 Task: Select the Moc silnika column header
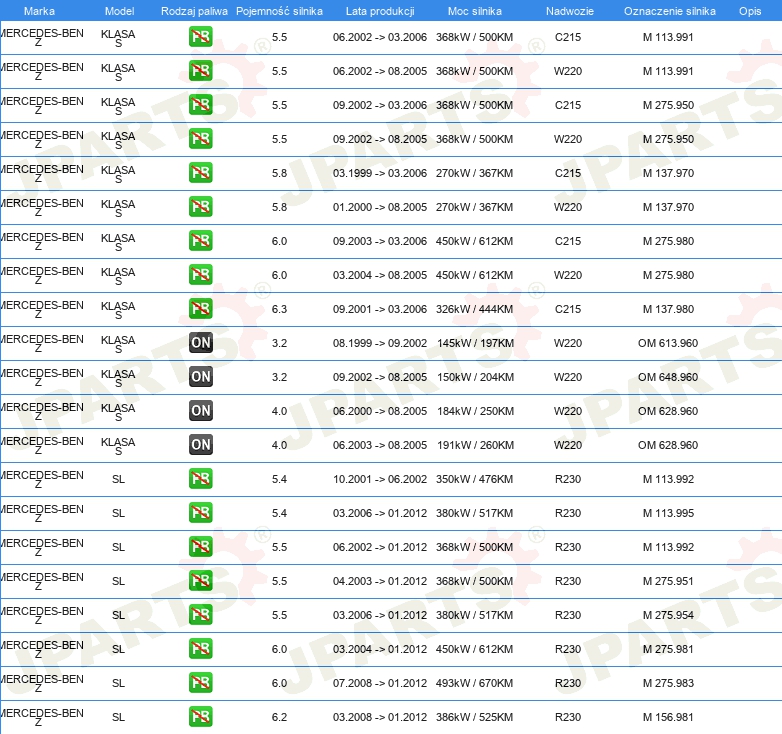tap(475, 10)
